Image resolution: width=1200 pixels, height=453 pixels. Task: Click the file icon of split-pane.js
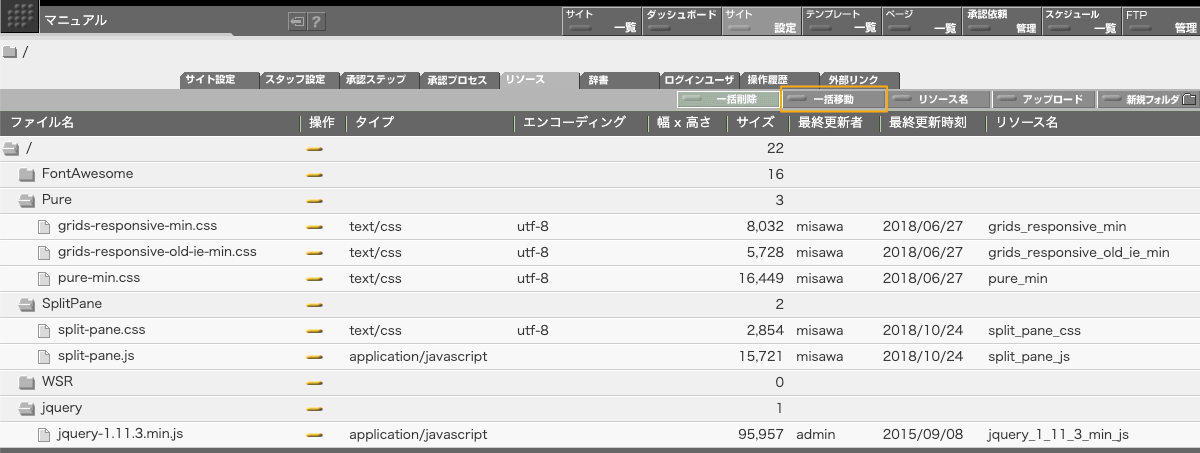coord(43,356)
